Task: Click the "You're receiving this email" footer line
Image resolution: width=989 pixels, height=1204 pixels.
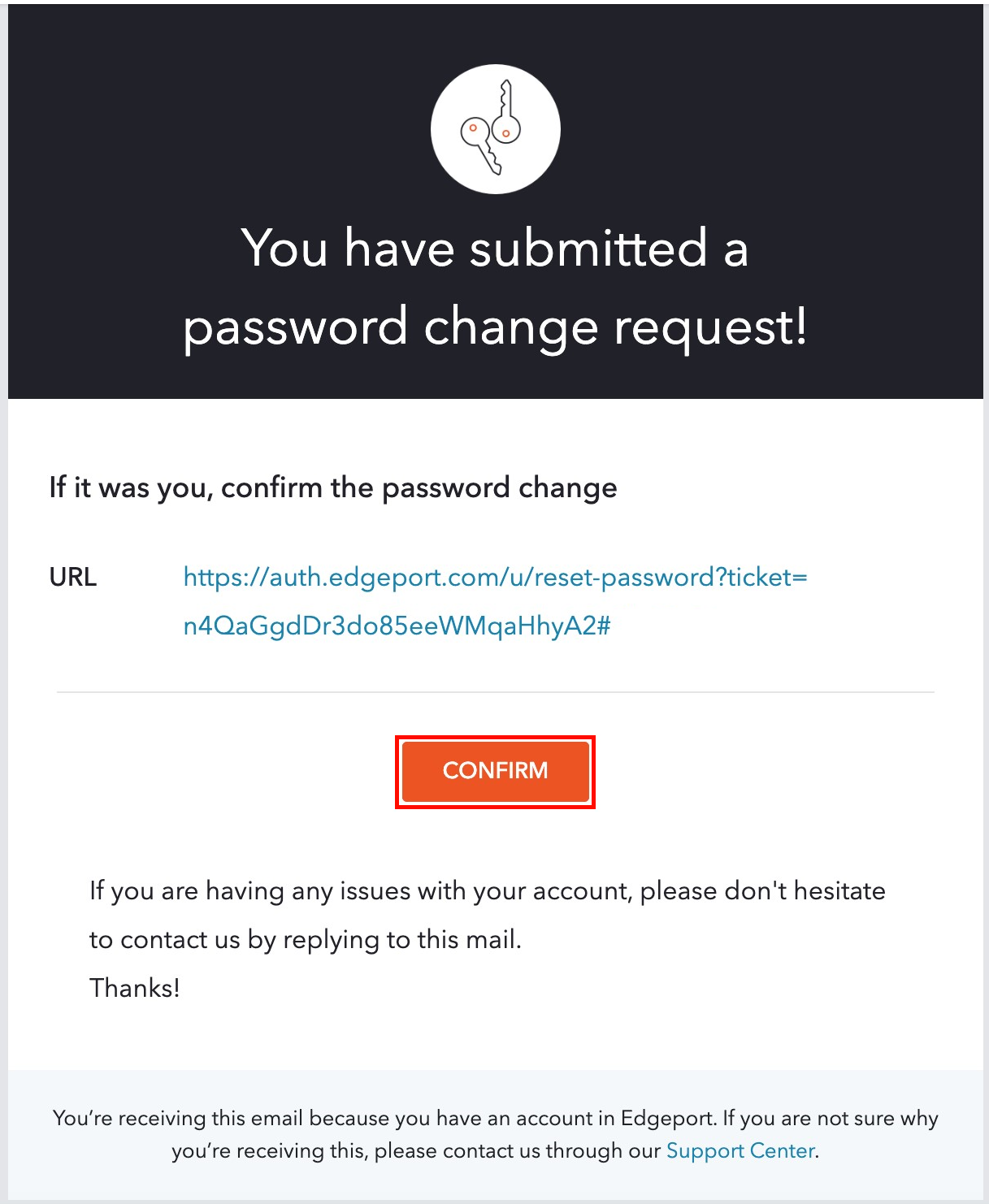Action: coord(494,1119)
